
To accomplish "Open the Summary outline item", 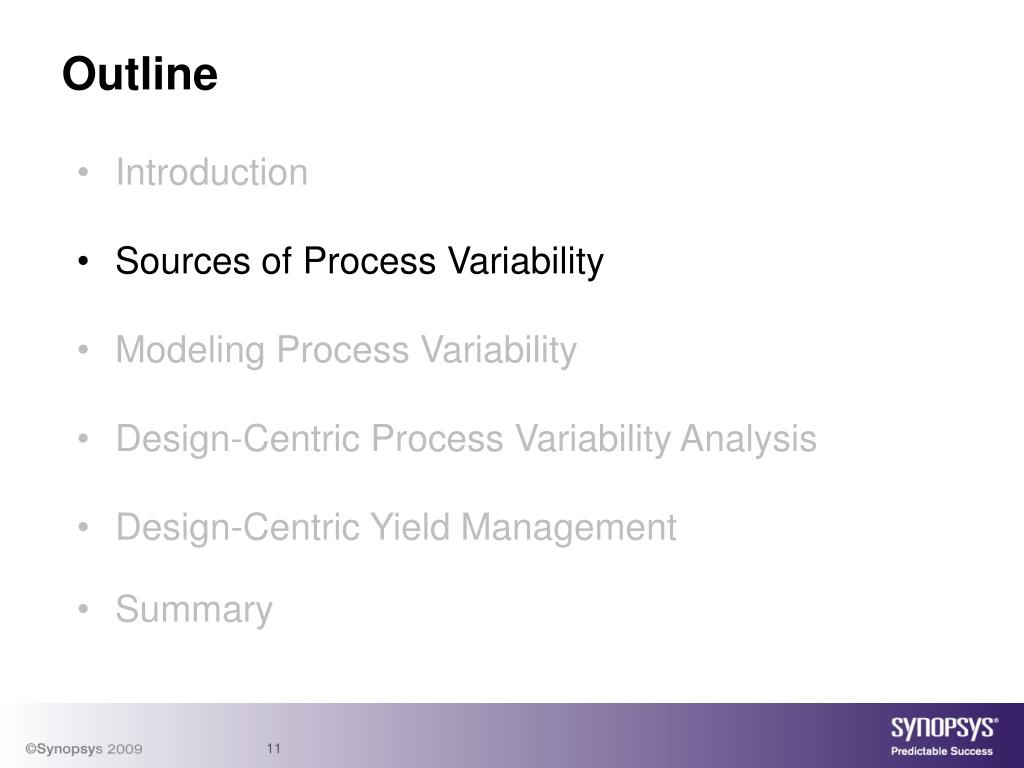I will (x=194, y=609).
